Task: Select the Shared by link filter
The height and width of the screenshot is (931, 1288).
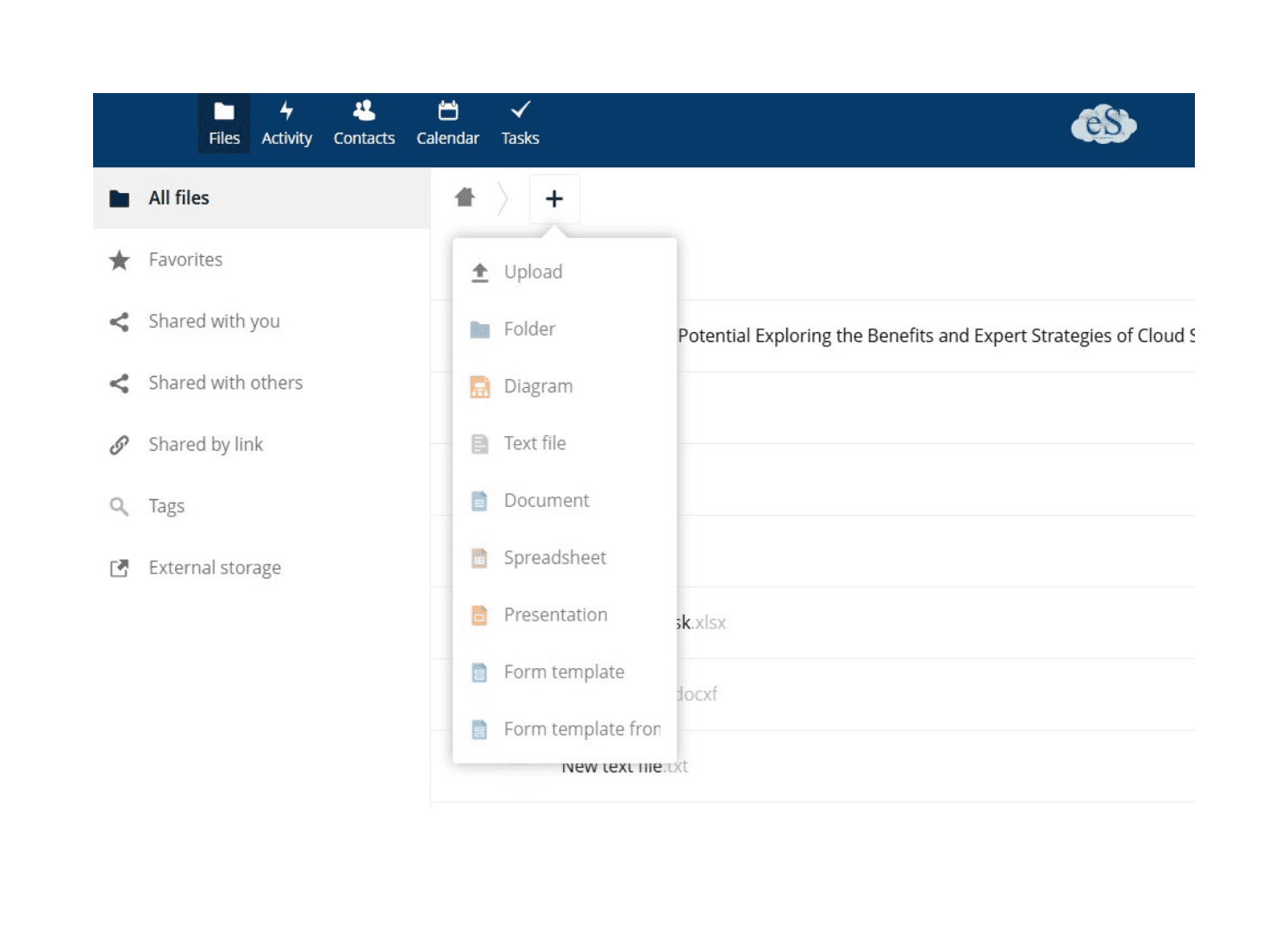Action: click(x=206, y=444)
